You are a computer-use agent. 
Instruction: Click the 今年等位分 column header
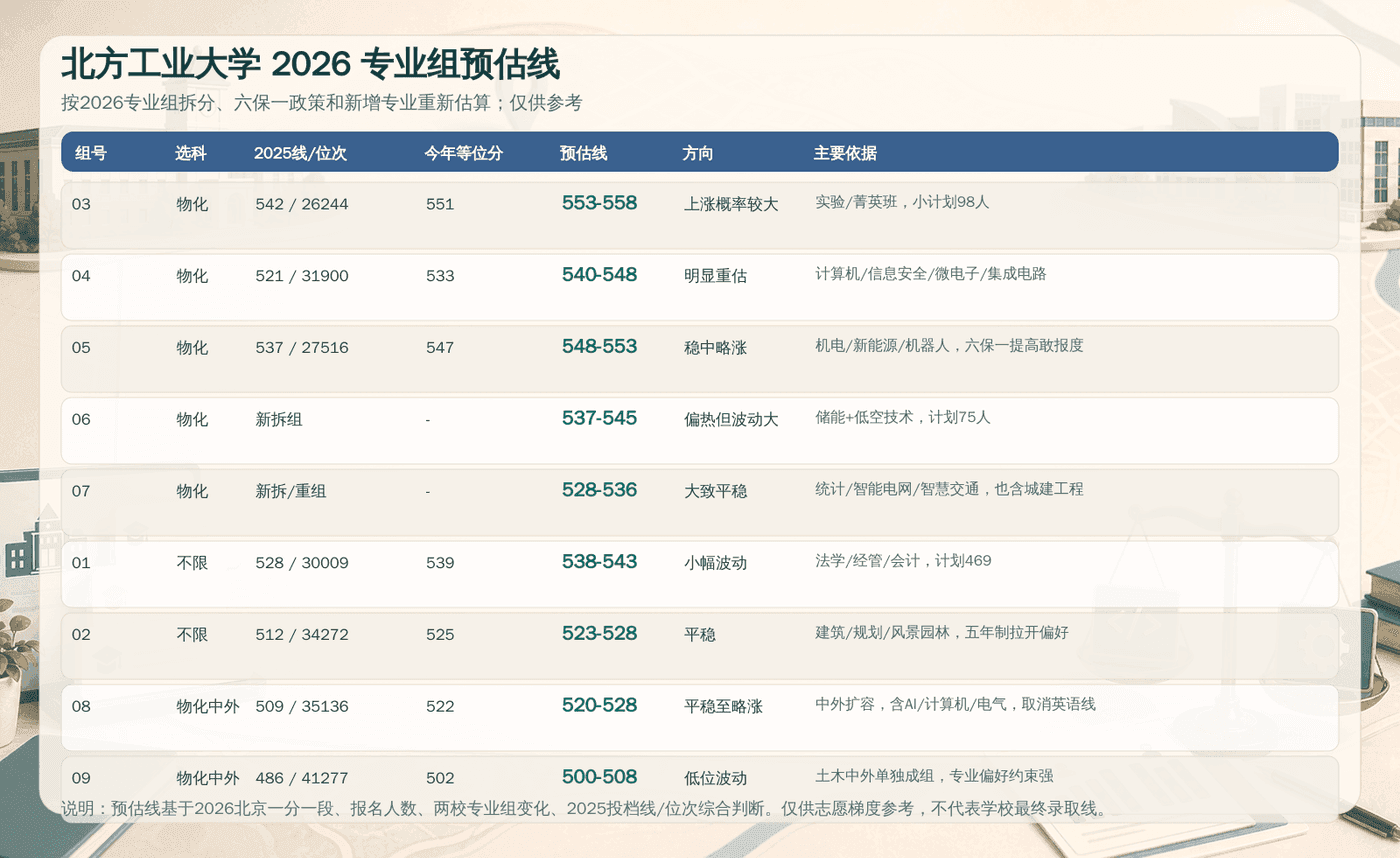pyautogui.click(x=463, y=153)
